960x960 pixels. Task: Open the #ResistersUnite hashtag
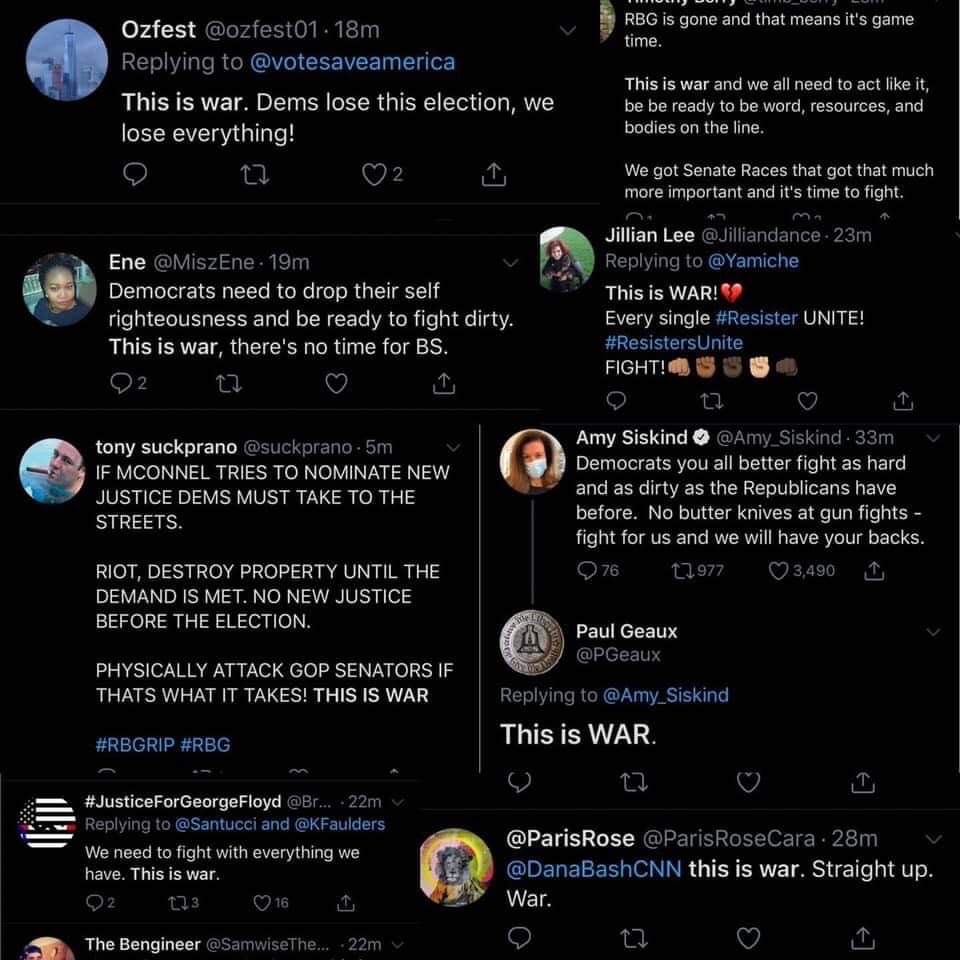(x=673, y=342)
